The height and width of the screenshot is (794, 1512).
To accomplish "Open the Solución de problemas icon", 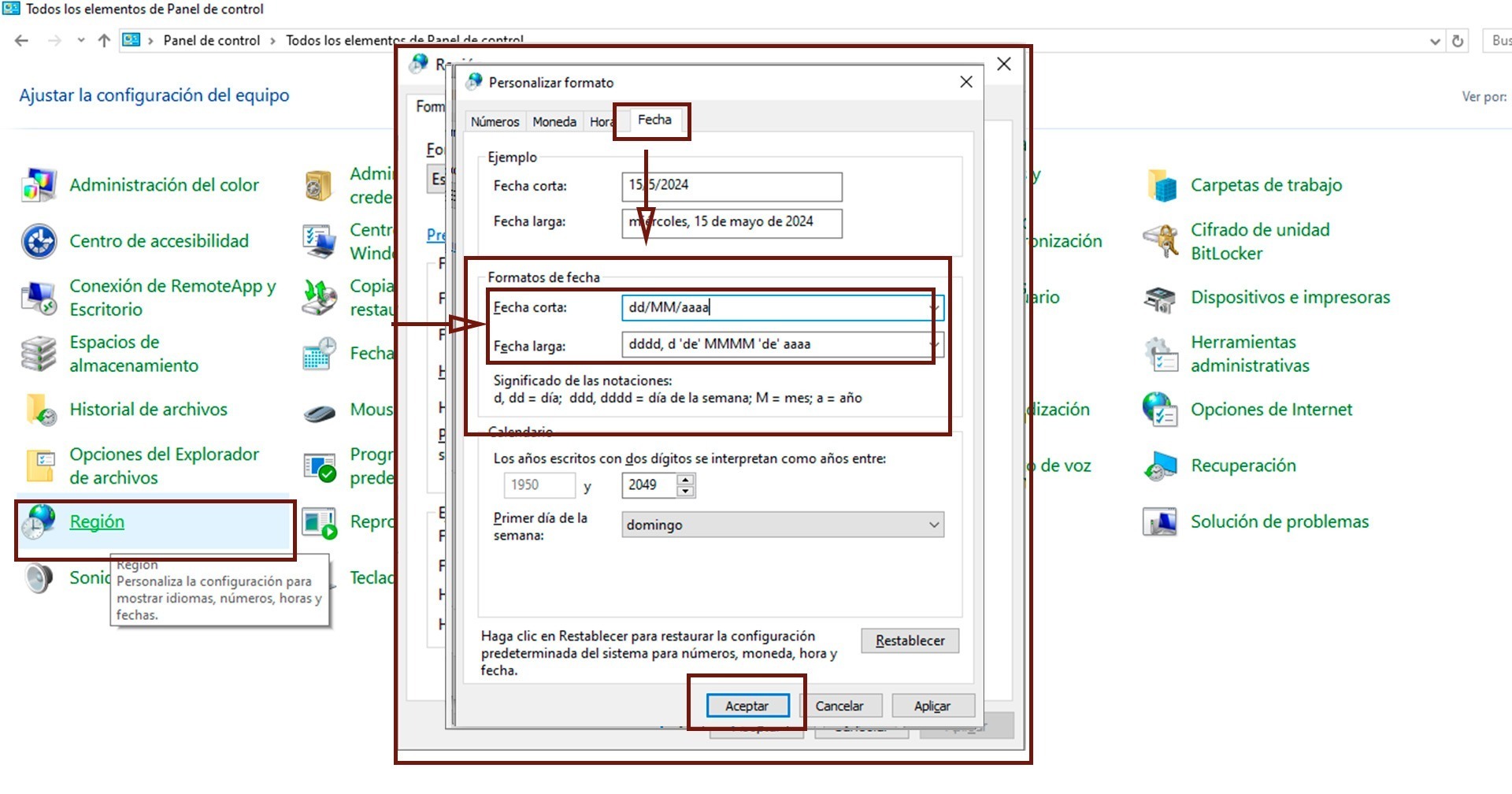I will 1161,521.
